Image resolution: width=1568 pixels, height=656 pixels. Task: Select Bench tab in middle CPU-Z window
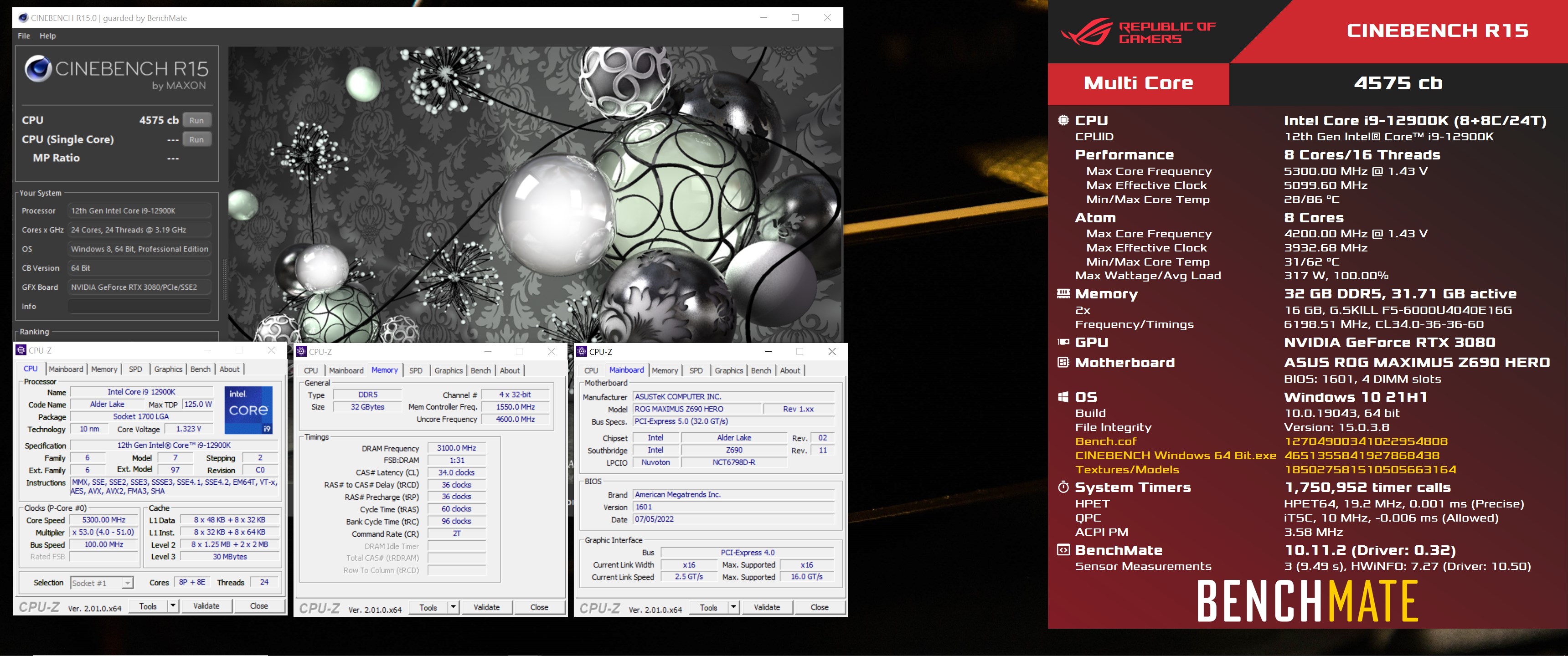(x=480, y=371)
